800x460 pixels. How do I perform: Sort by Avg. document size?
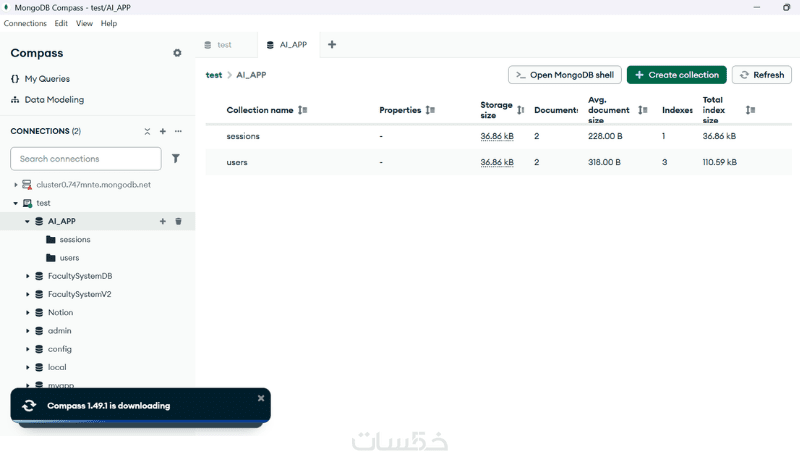(643, 110)
